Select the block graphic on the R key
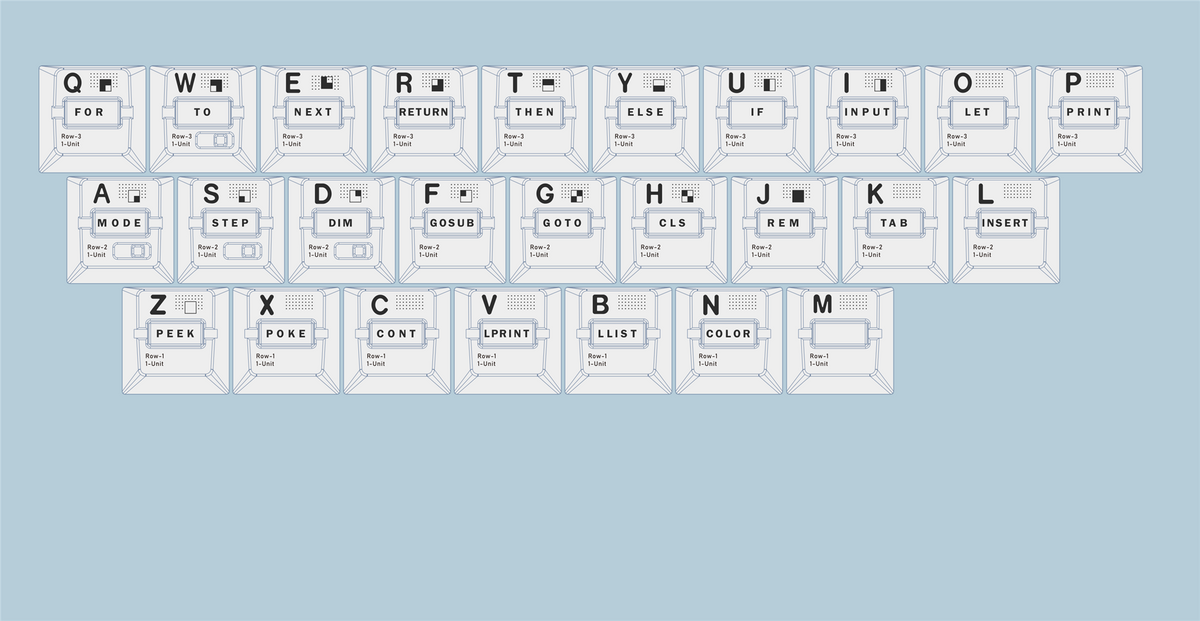1200x621 pixels. pyautogui.click(x=438, y=83)
